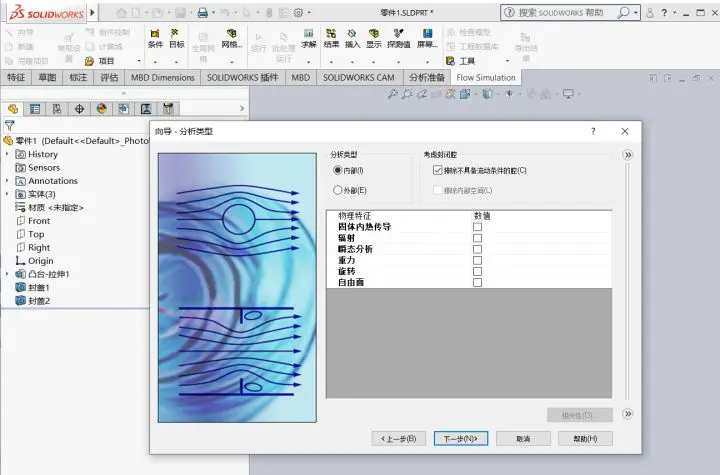Open the FeatureManager design tree tab icon
720x475 pixels.
pos(13,109)
